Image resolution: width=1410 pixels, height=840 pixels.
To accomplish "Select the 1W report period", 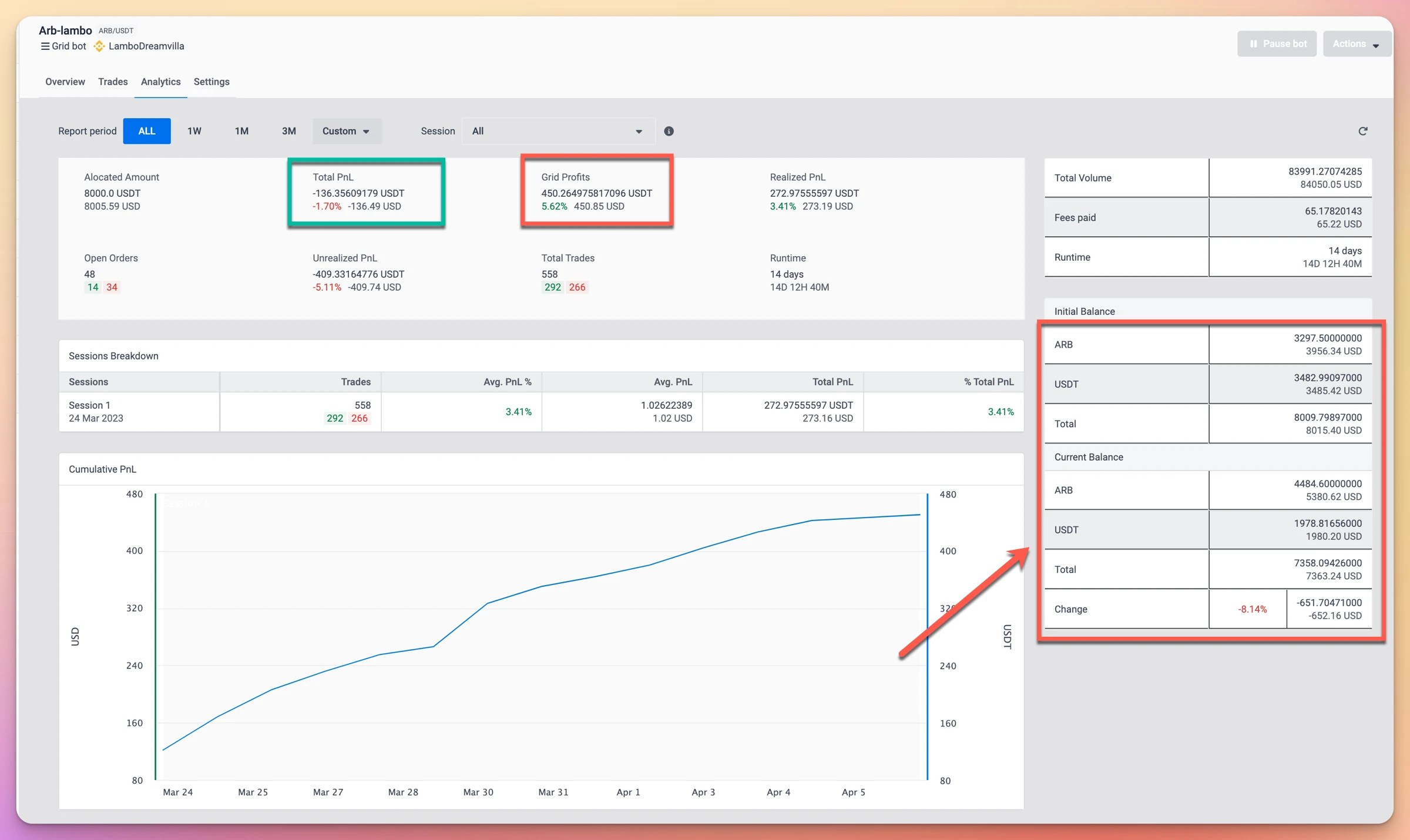I will click(194, 131).
